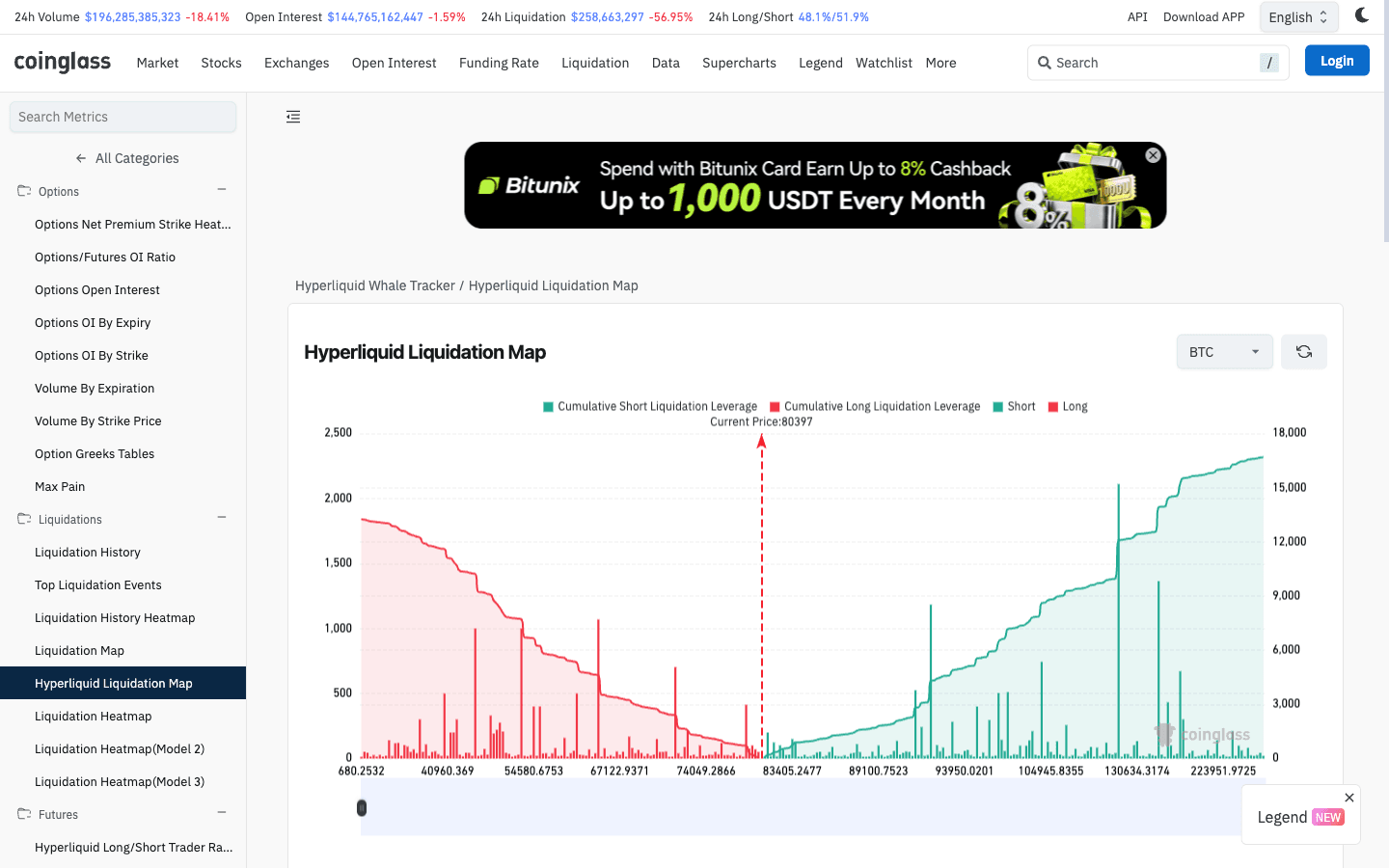
Task: Collapse sidebar with menu-fold icon
Action: pos(293,117)
